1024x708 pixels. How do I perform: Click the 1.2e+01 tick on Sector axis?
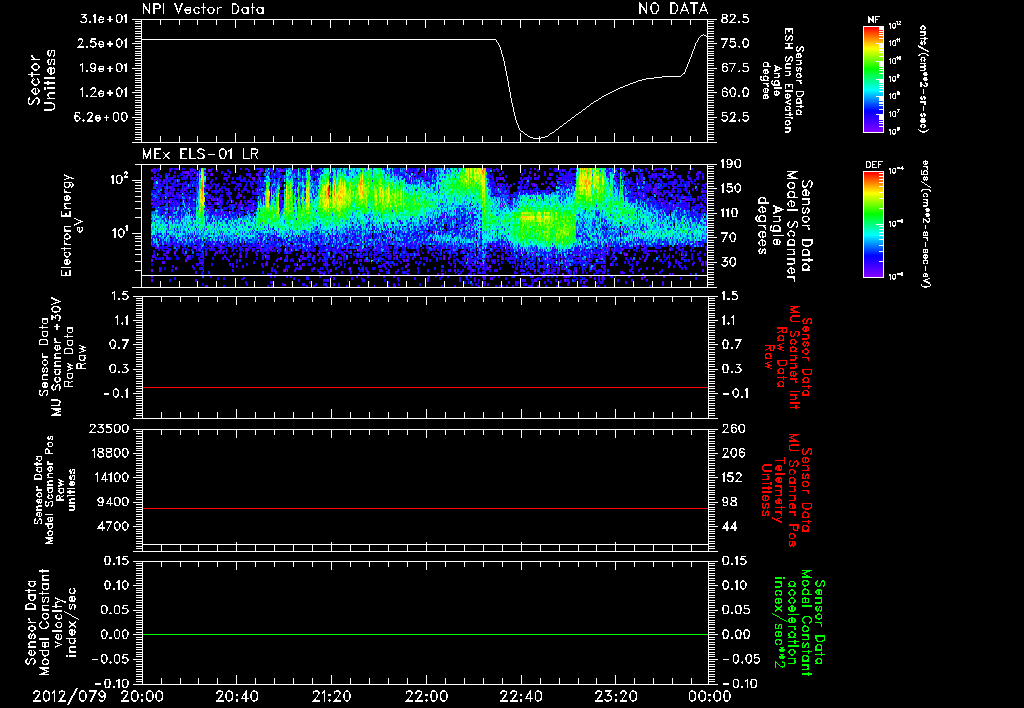(103, 93)
